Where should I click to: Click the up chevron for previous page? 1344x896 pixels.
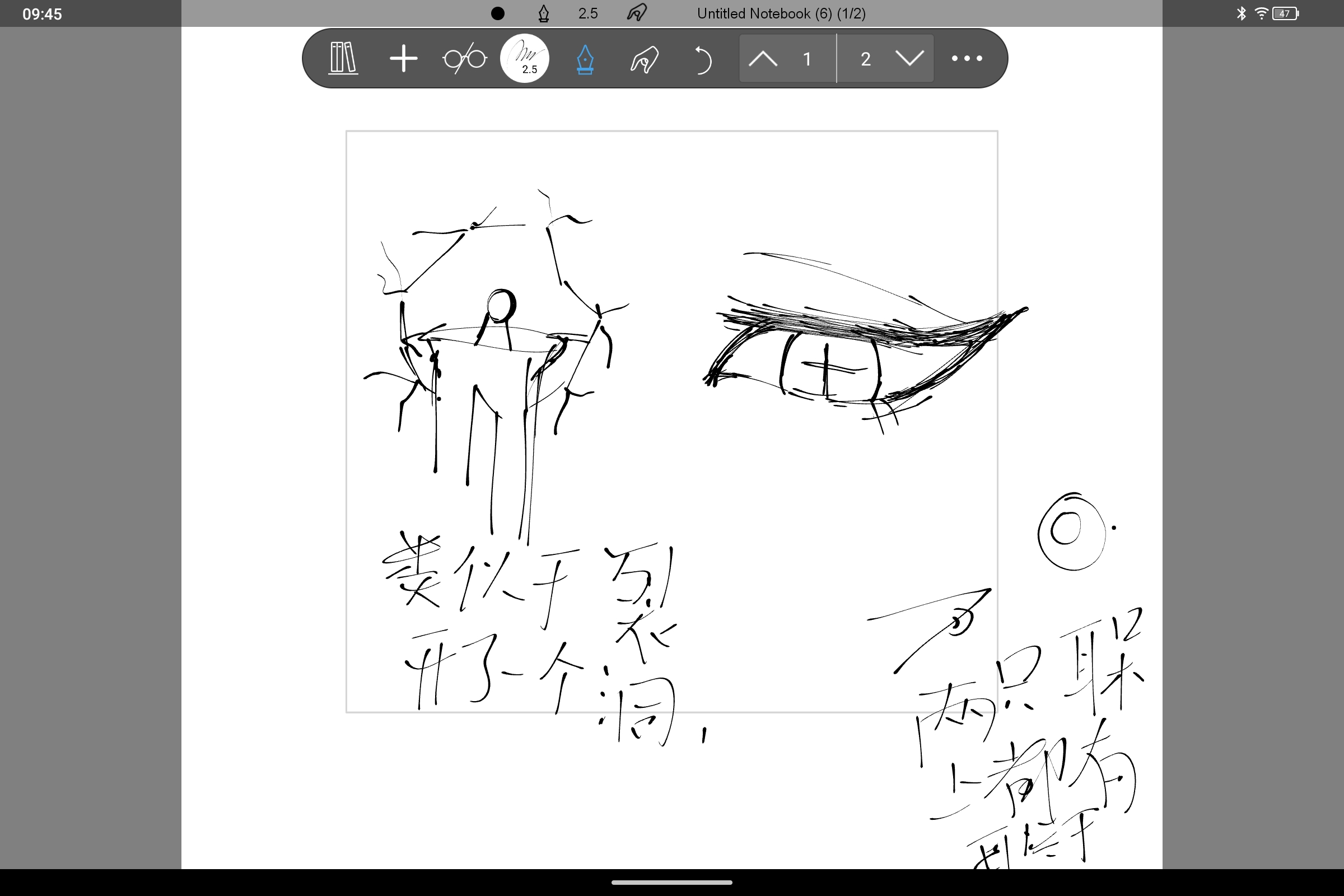764,58
